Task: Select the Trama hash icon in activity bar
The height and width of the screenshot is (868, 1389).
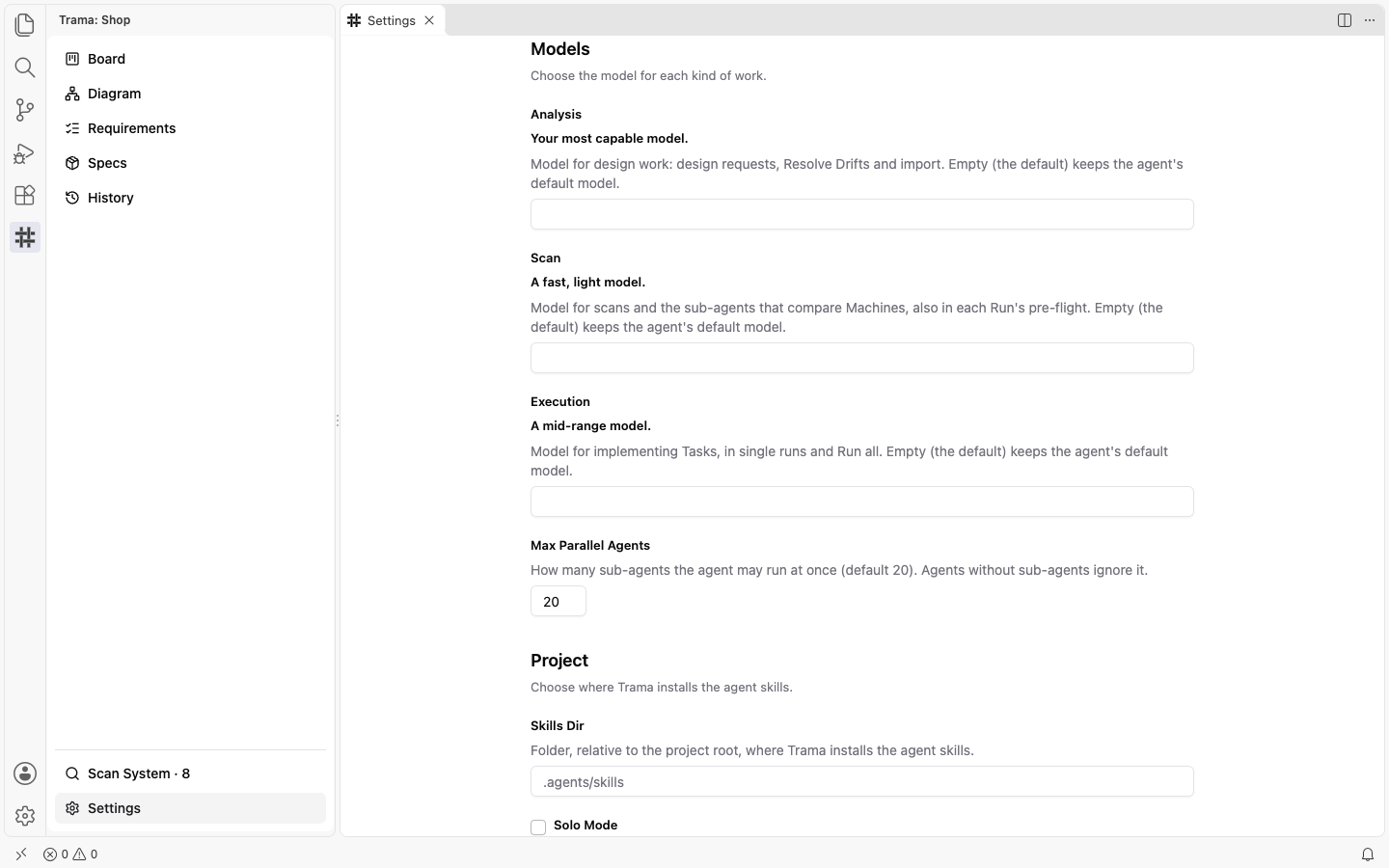Action: click(x=25, y=237)
